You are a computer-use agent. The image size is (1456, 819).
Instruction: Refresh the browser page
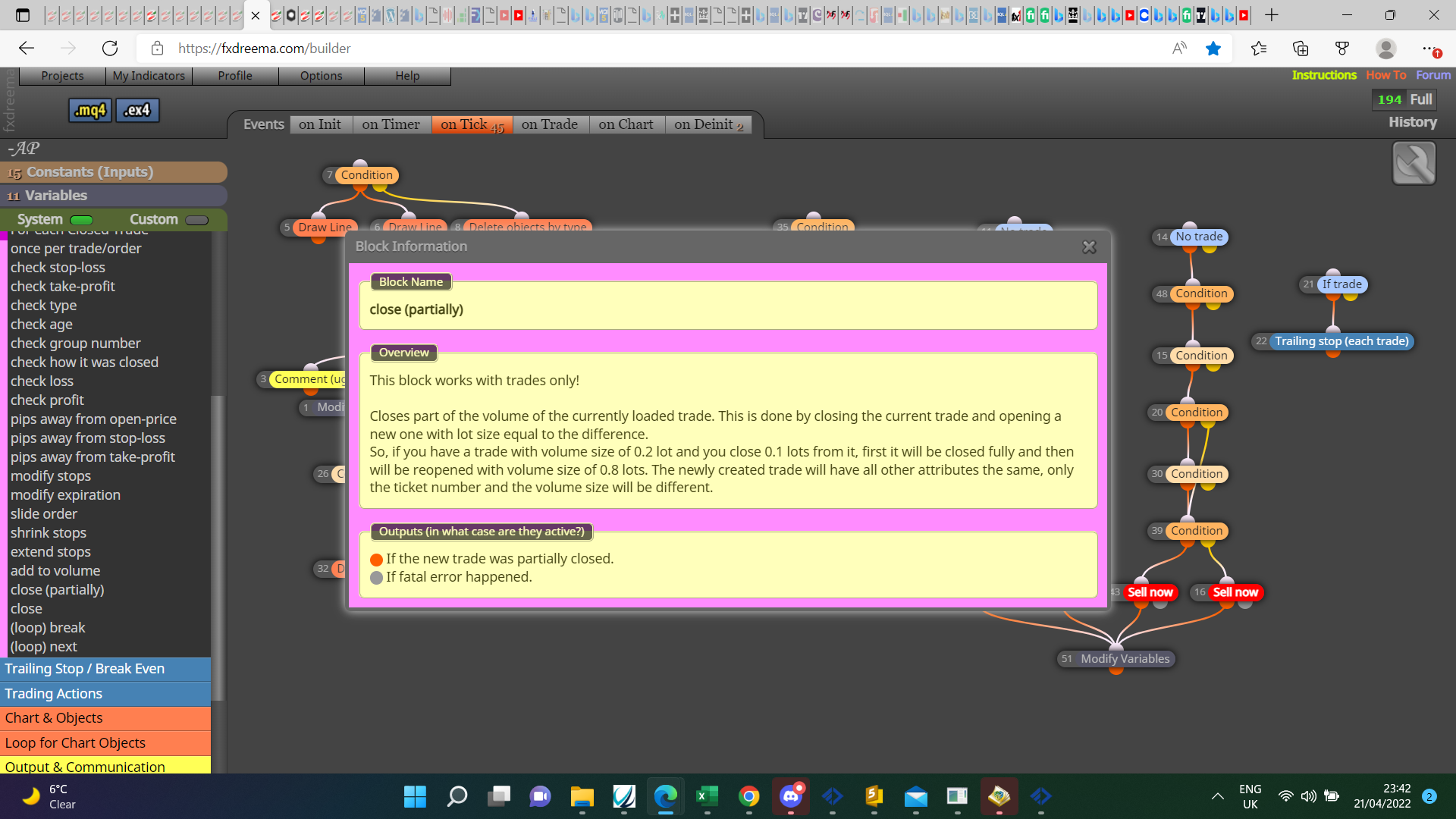click(110, 49)
